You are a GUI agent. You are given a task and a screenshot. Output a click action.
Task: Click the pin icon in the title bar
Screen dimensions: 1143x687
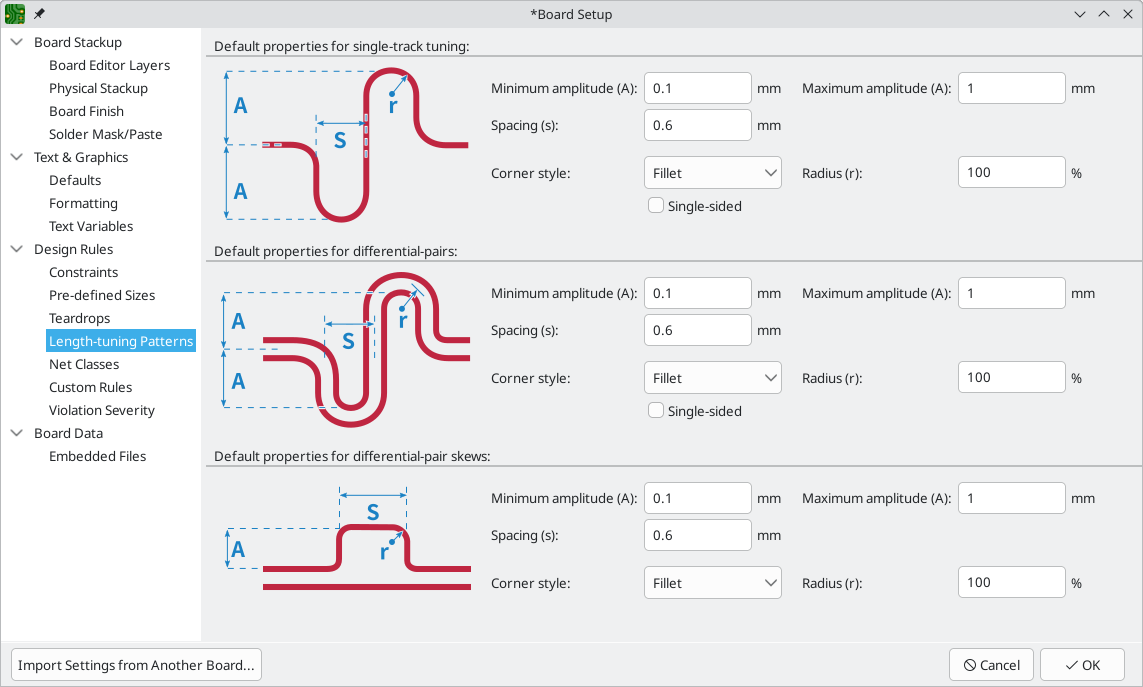[38, 14]
